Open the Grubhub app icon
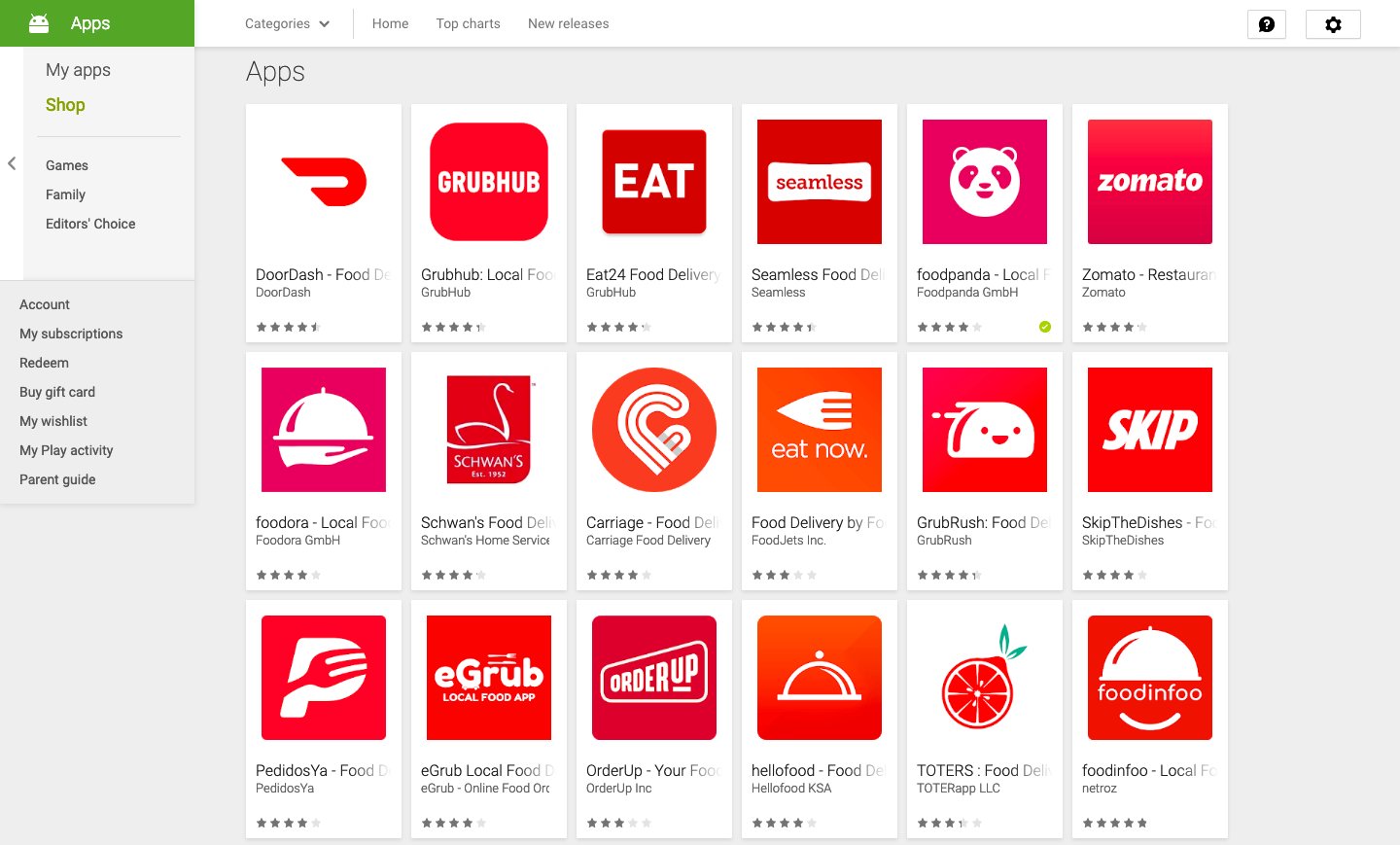1400x845 pixels. (489, 182)
